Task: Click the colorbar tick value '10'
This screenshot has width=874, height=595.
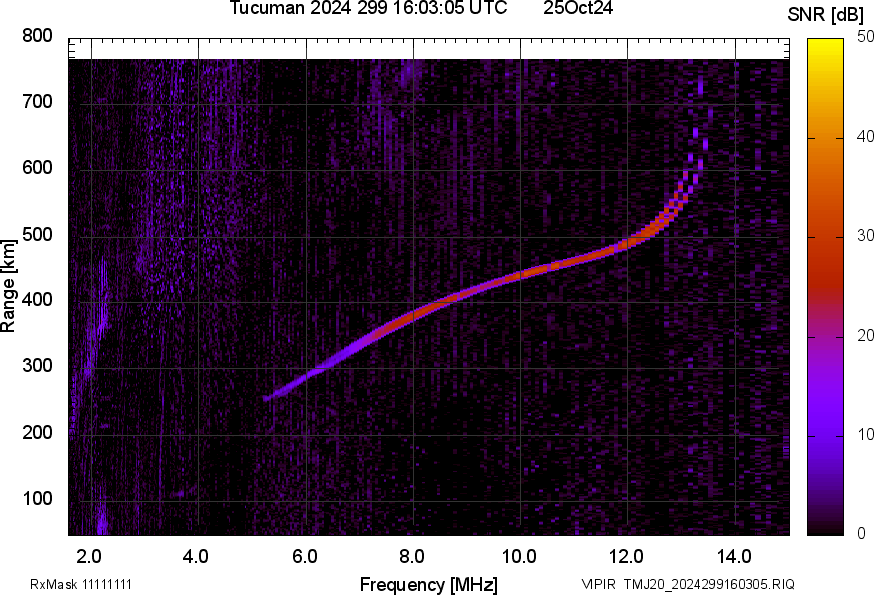Action: 866,434
